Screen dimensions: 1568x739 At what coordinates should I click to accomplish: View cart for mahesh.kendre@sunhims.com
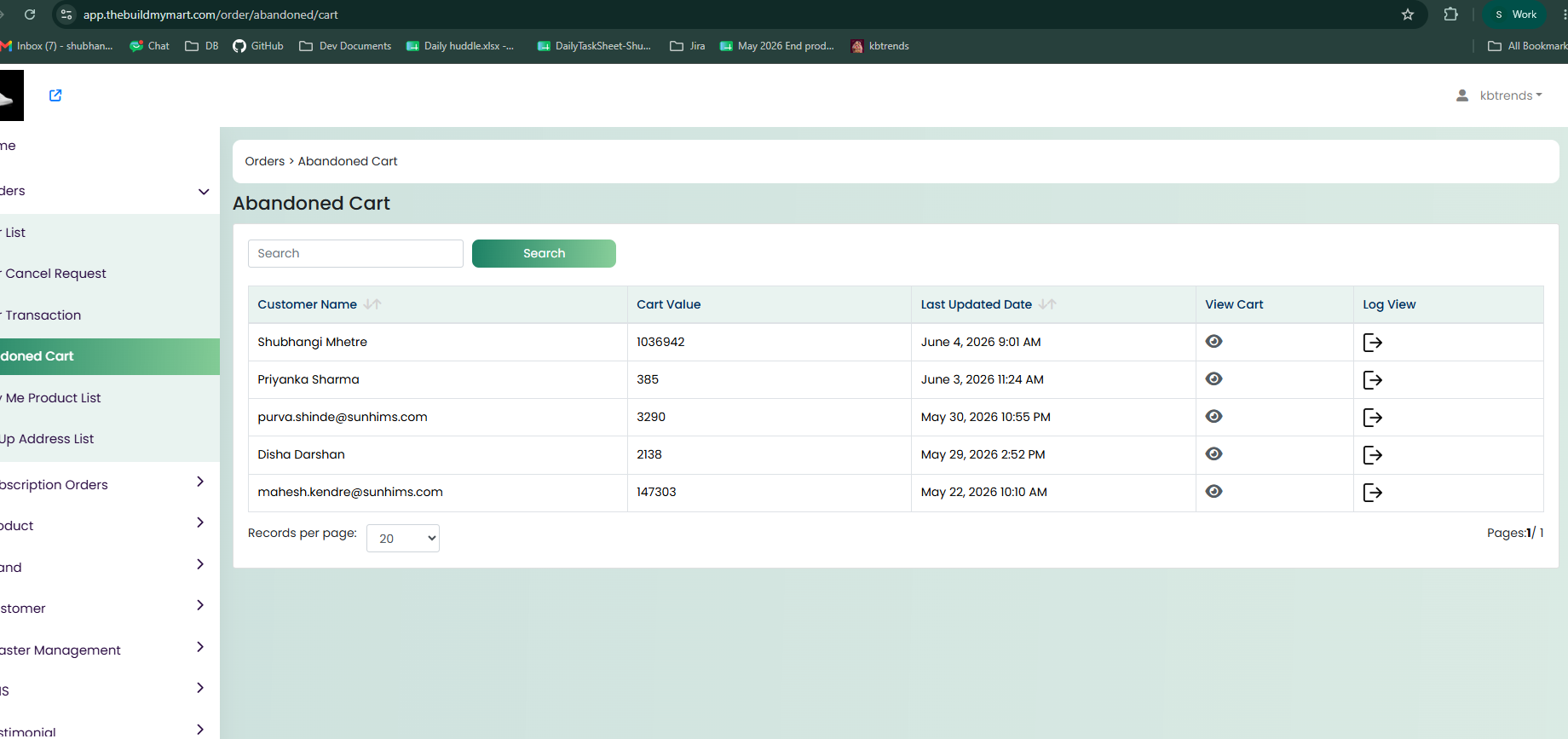1214,491
